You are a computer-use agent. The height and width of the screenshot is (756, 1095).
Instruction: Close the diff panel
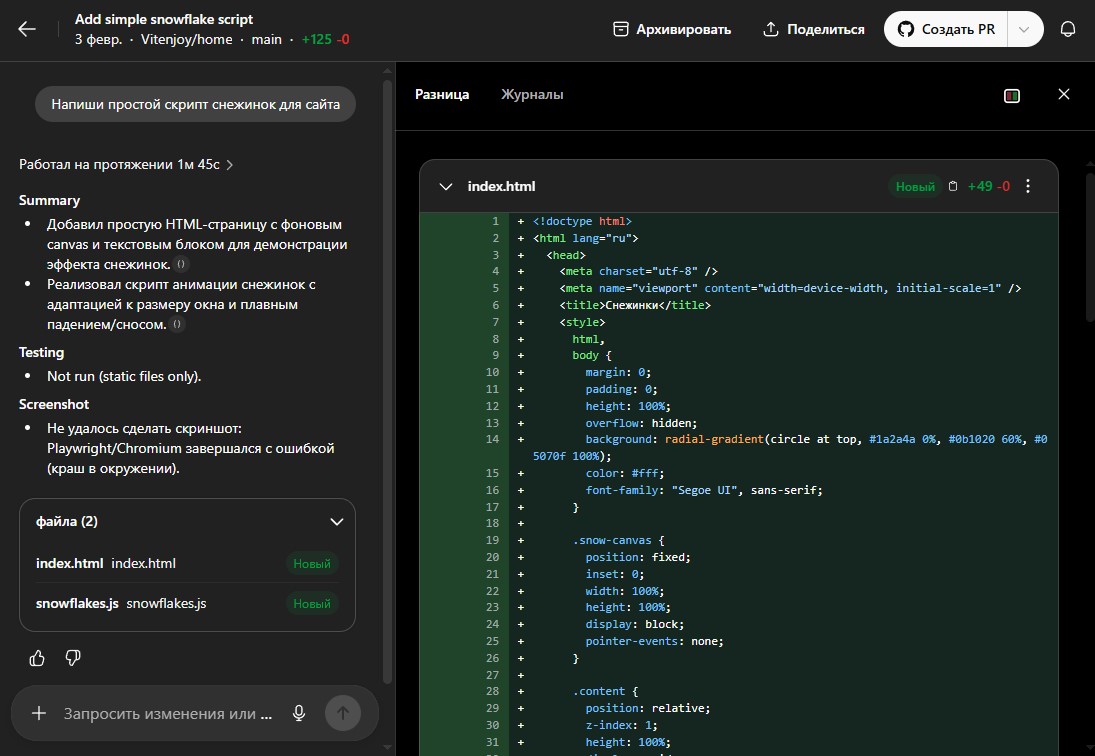(1064, 94)
